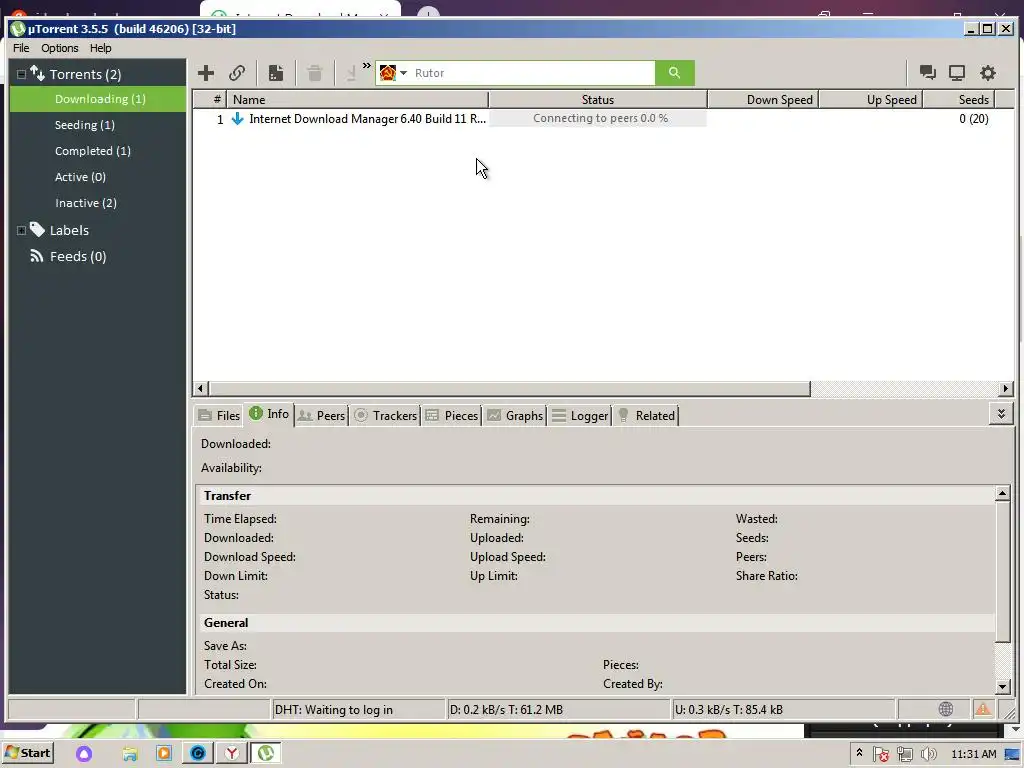The image size is (1024, 768).
Task: Expand the Labels tree node
Action: point(21,231)
